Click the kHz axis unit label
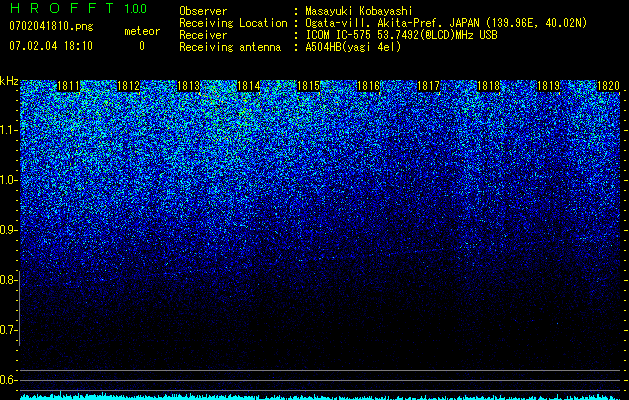Screen dimensions: 629x400 click(x=9, y=81)
